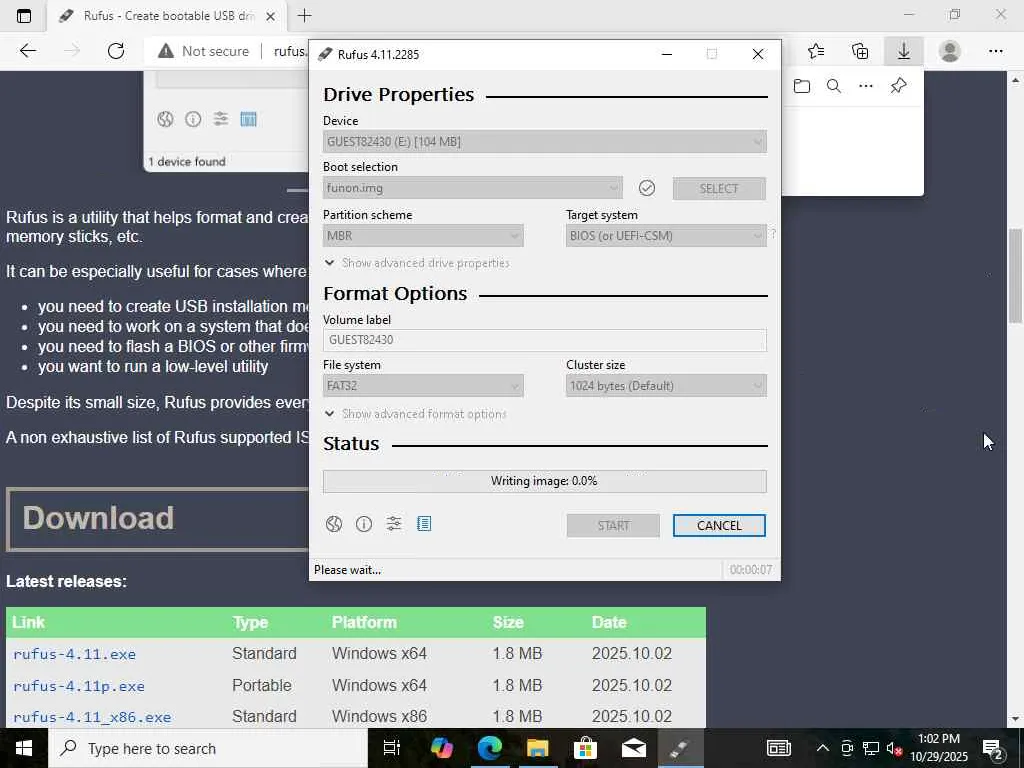Screen dimensions: 1024x768
Task: Open Copilot from taskbar
Action: [x=442, y=748]
